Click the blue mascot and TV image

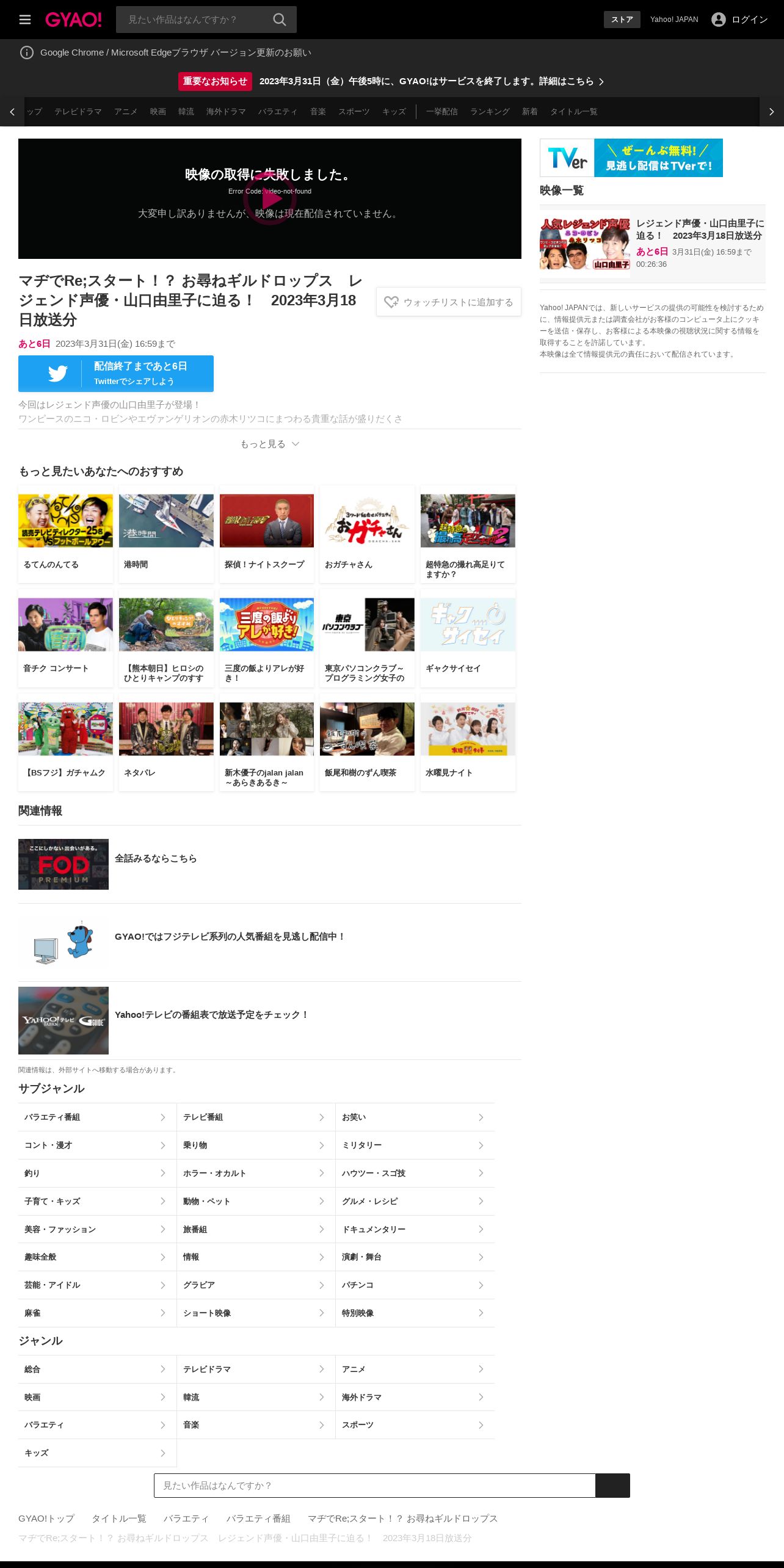[x=64, y=942]
